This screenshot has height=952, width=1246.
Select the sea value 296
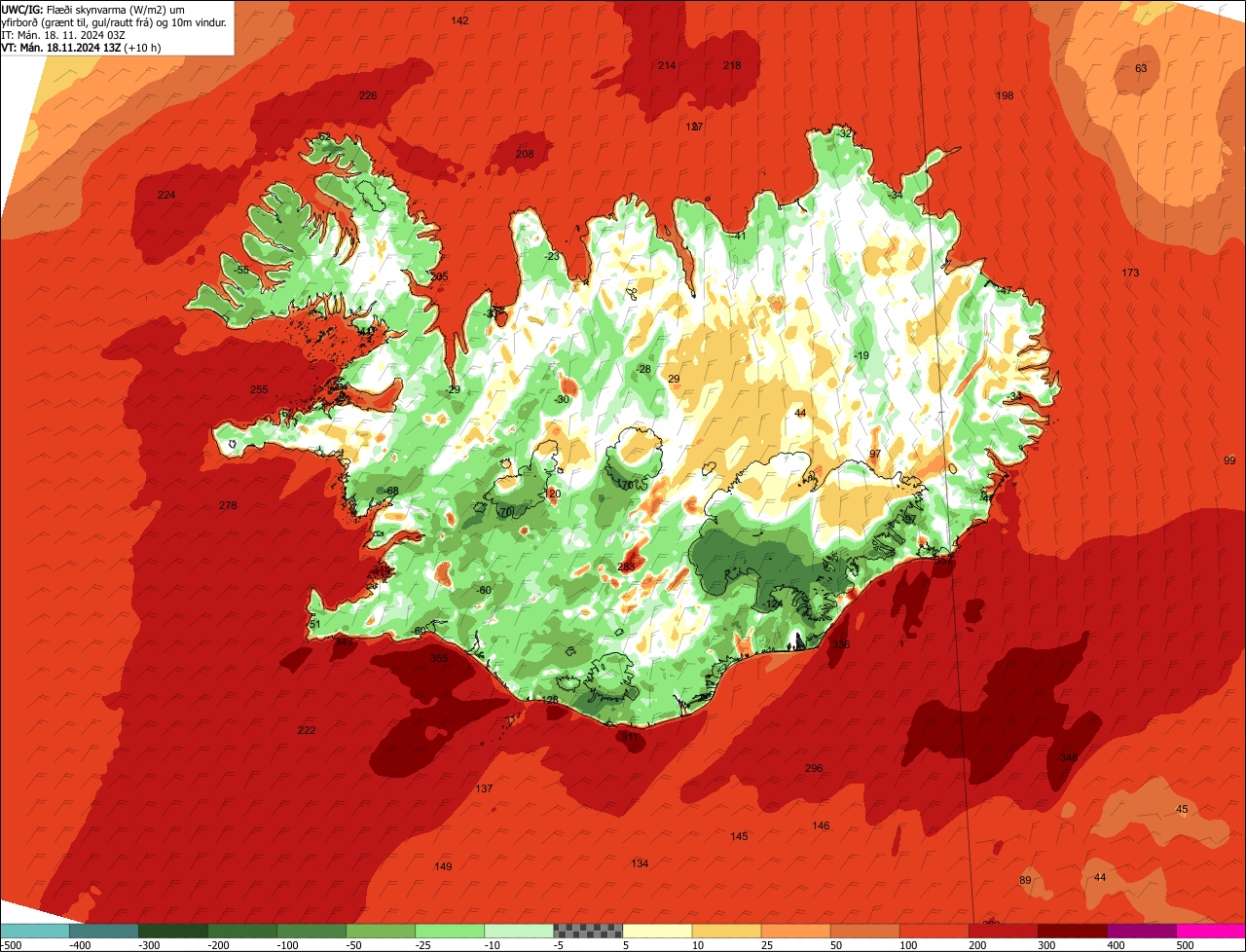pyautogui.click(x=814, y=768)
